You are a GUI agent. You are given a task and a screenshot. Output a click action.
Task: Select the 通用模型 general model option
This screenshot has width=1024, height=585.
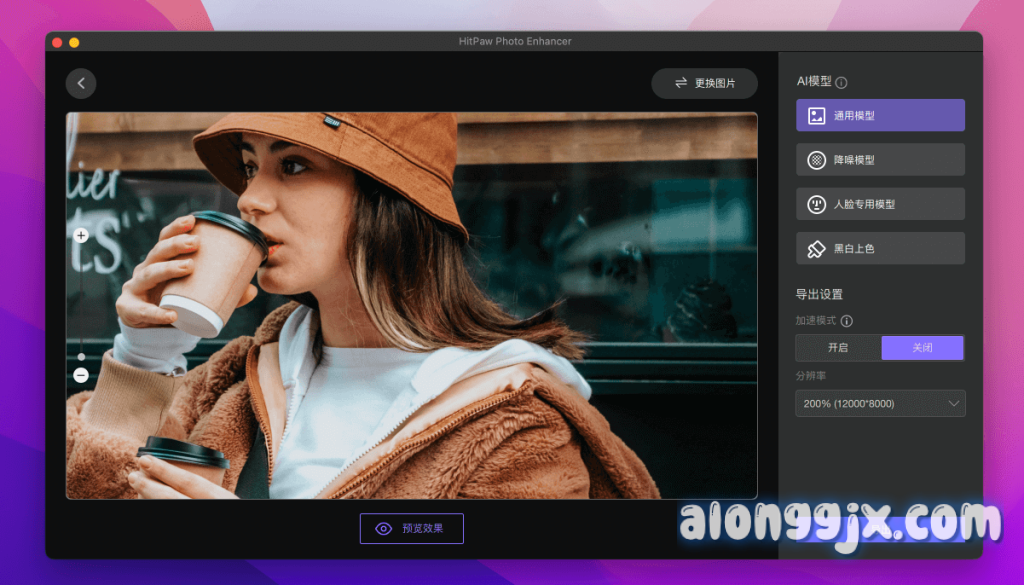[x=880, y=115]
